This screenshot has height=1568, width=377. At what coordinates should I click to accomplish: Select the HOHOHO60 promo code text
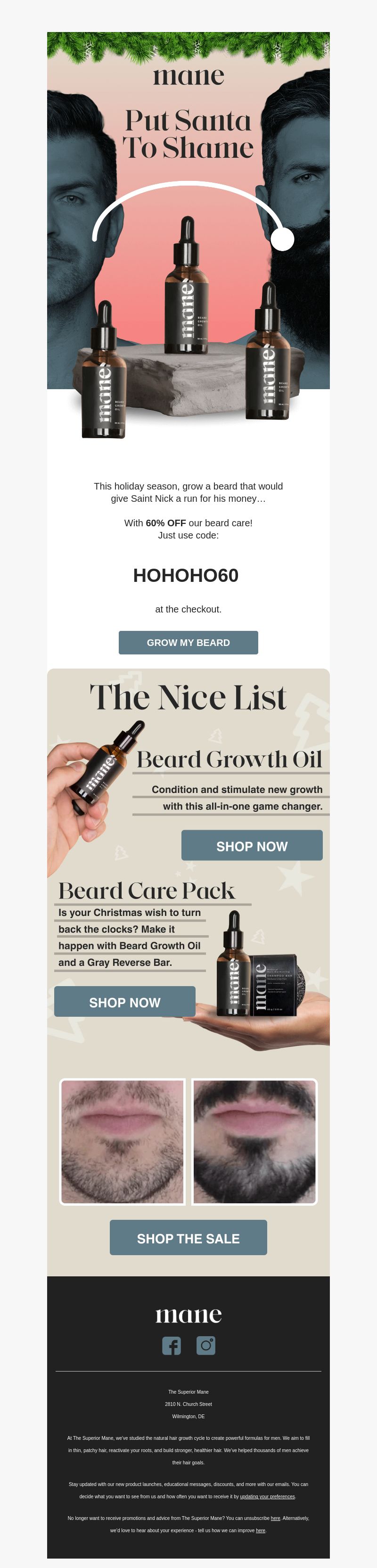(x=186, y=575)
